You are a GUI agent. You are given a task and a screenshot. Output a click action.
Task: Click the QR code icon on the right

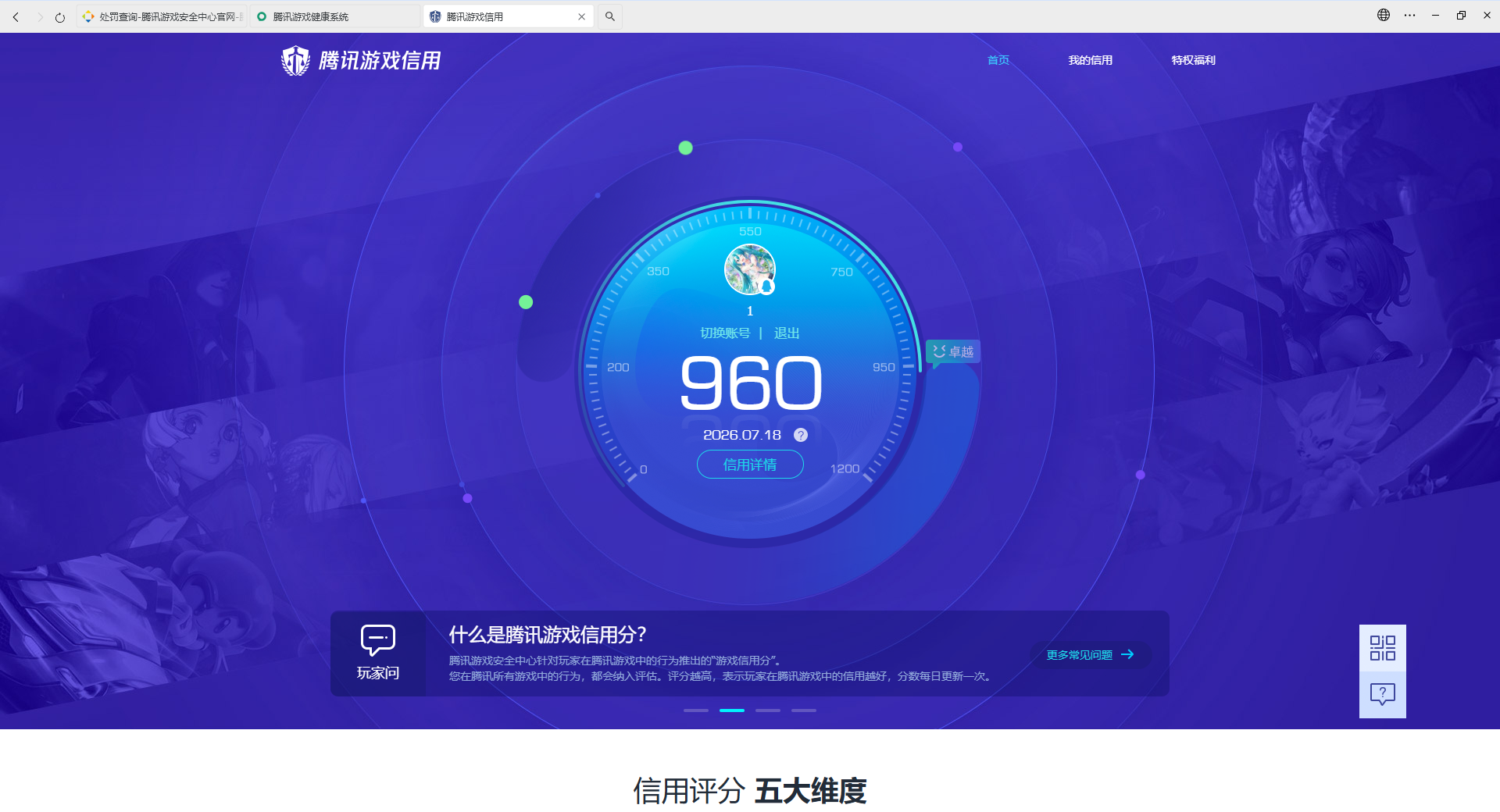click(x=1383, y=648)
